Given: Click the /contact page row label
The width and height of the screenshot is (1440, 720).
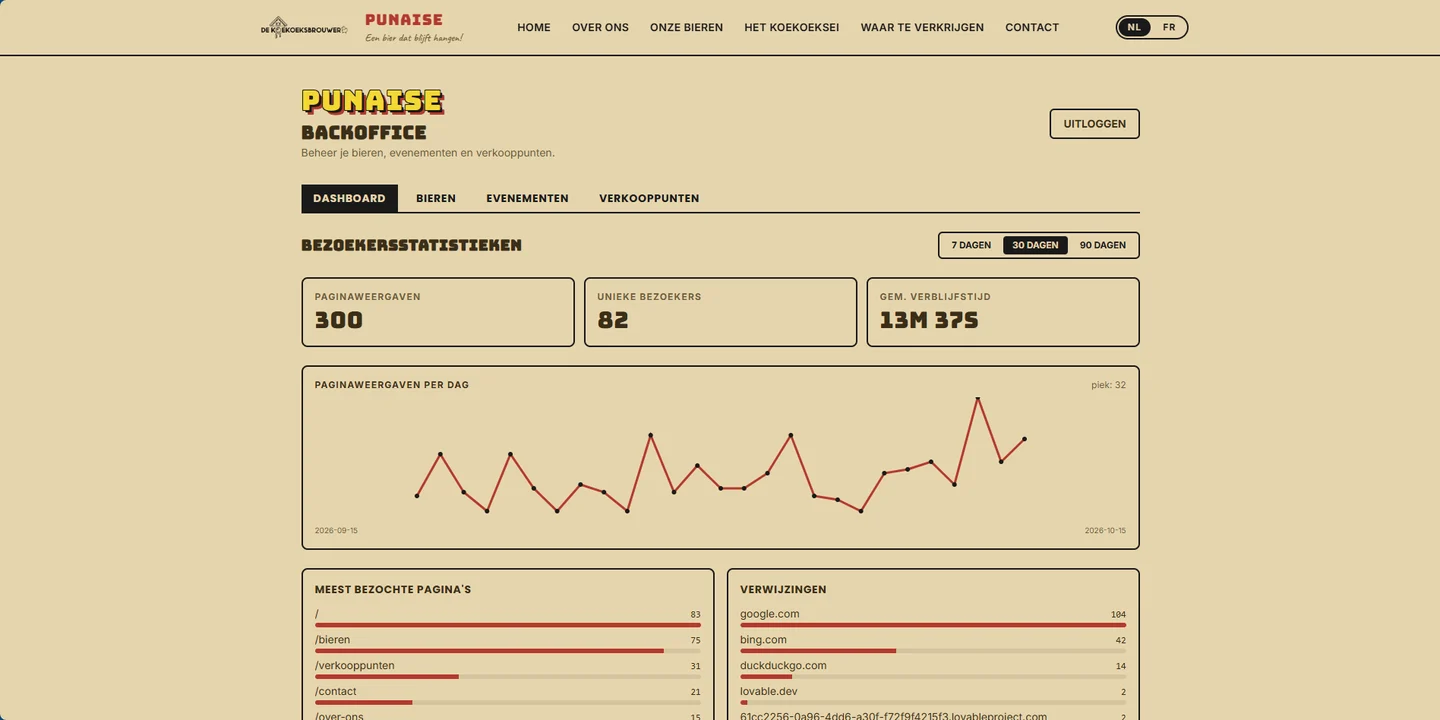Looking at the screenshot, I should click(x=335, y=691).
